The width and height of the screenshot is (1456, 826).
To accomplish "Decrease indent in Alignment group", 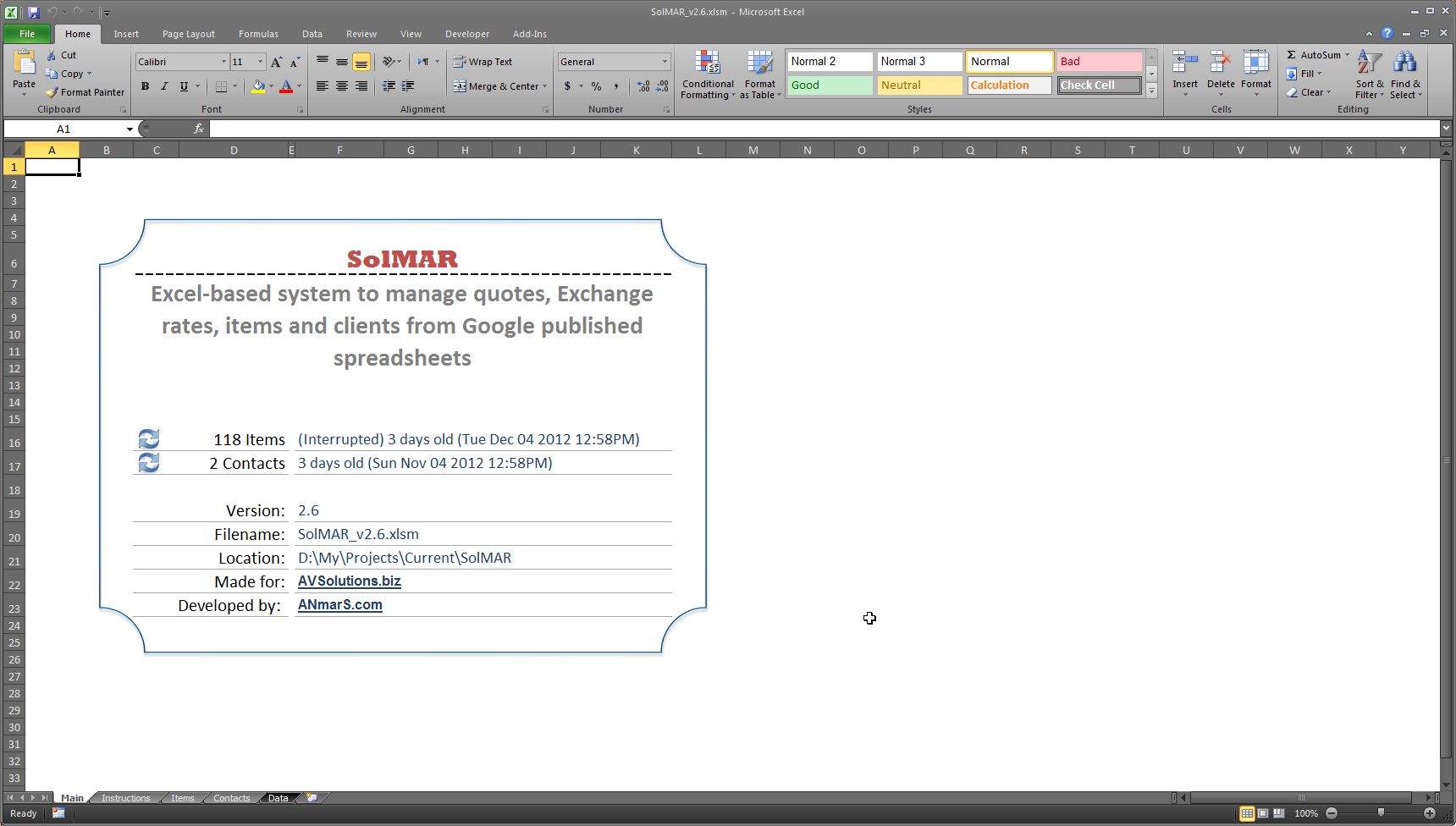I will (389, 86).
